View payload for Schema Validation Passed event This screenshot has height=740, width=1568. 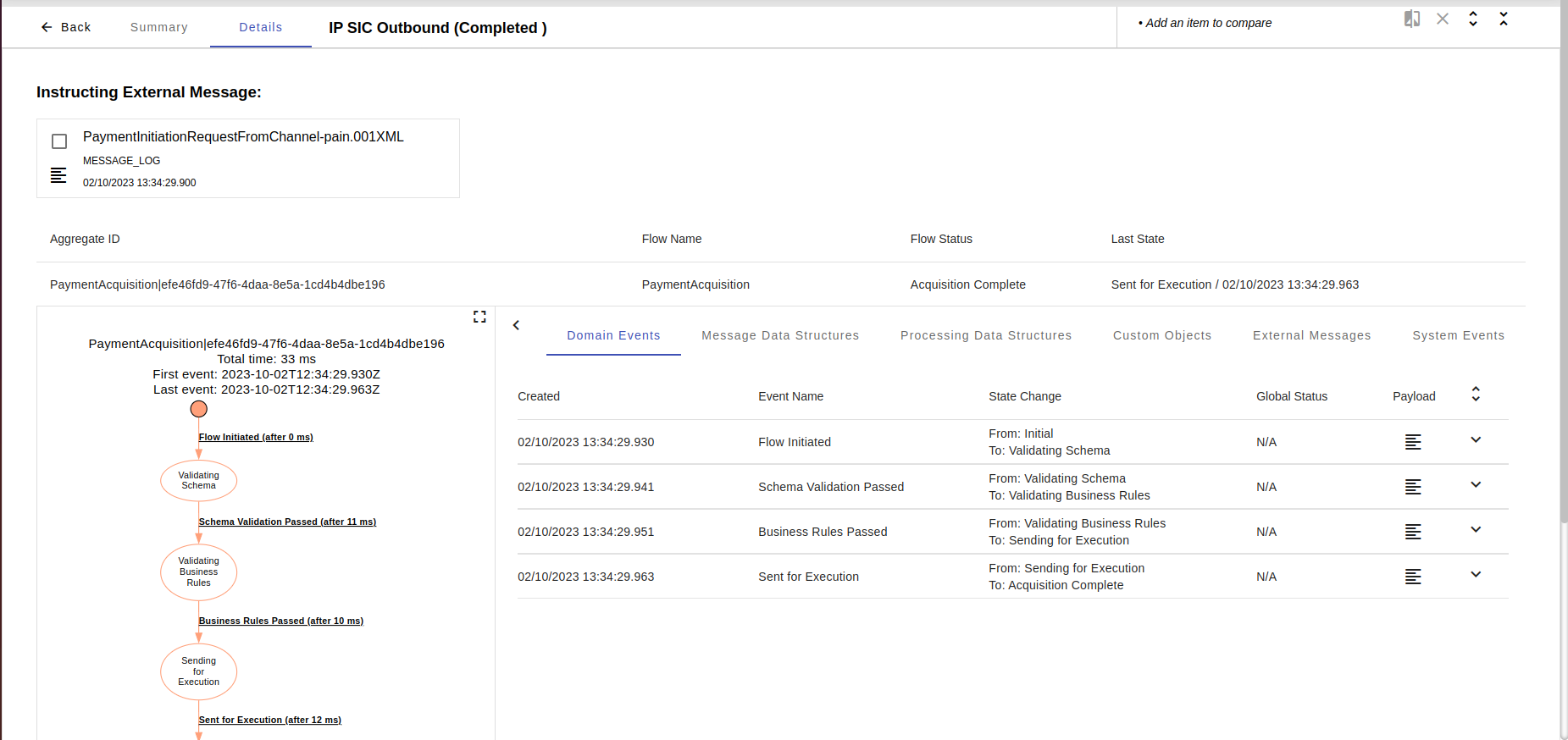tap(1413, 487)
